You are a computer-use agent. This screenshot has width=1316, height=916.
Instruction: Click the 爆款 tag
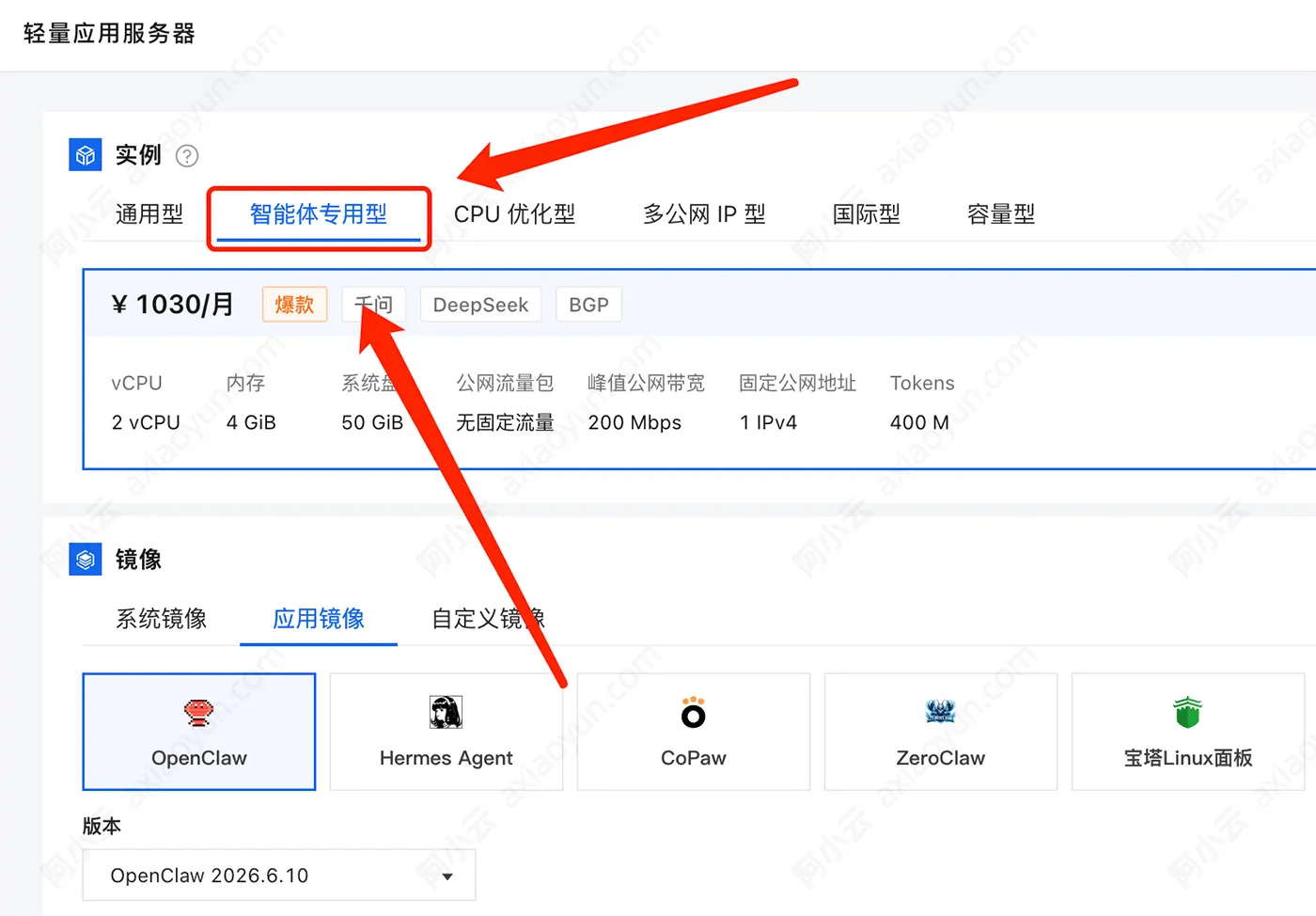point(294,305)
